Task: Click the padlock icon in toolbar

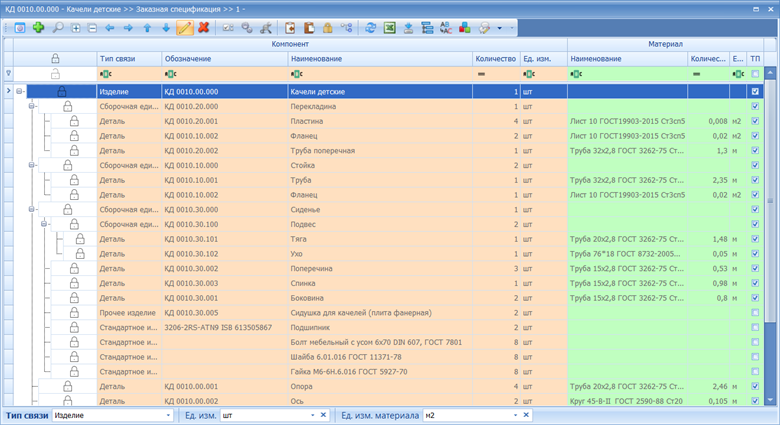Action: tap(327, 28)
